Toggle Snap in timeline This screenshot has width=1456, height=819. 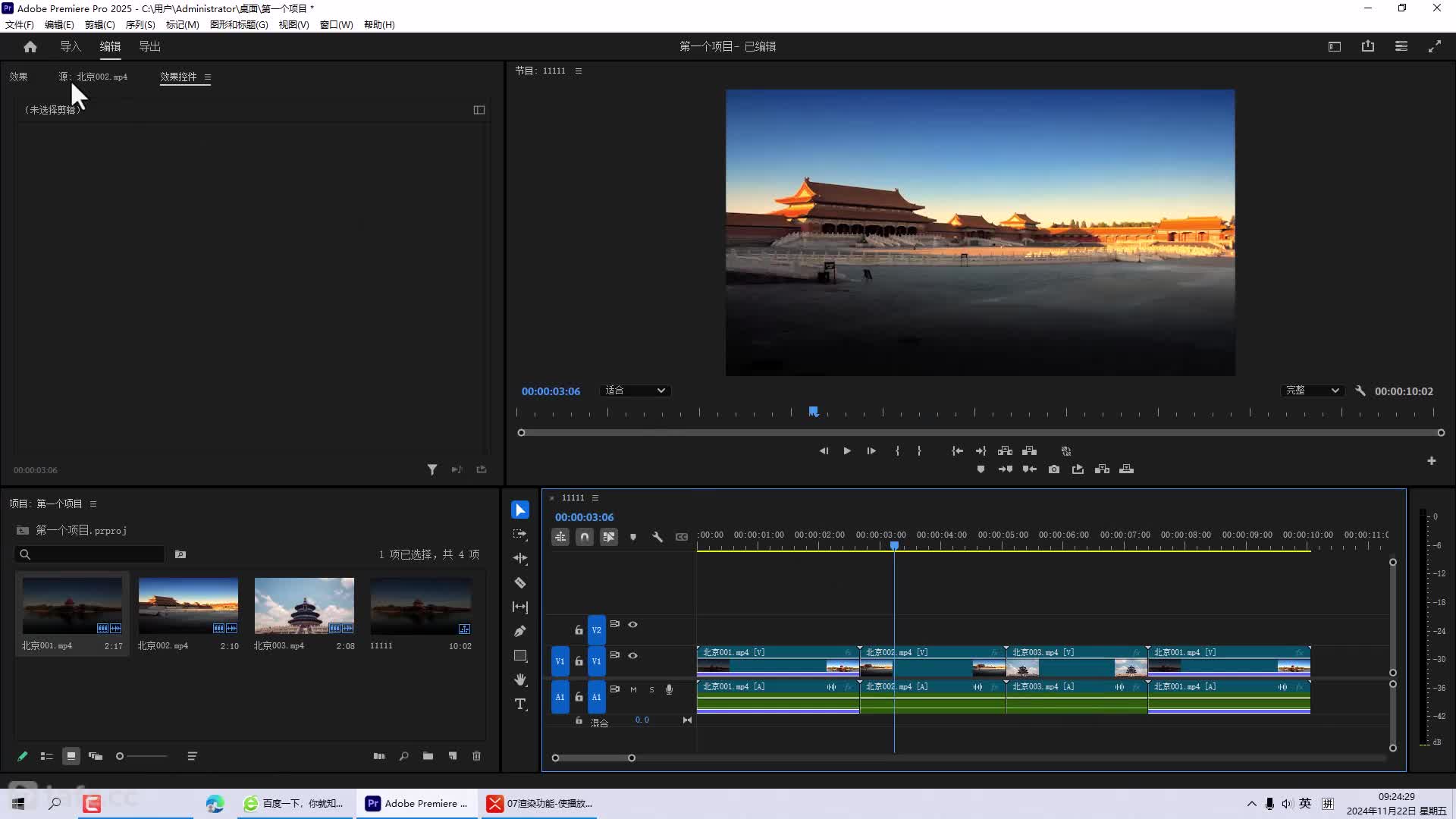coord(585,537)
